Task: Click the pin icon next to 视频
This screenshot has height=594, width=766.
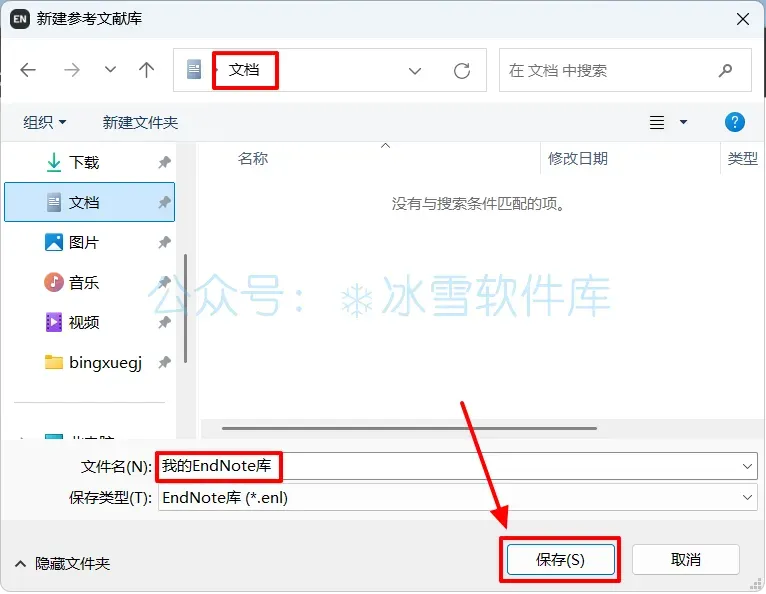Action: tap(165, 322)
